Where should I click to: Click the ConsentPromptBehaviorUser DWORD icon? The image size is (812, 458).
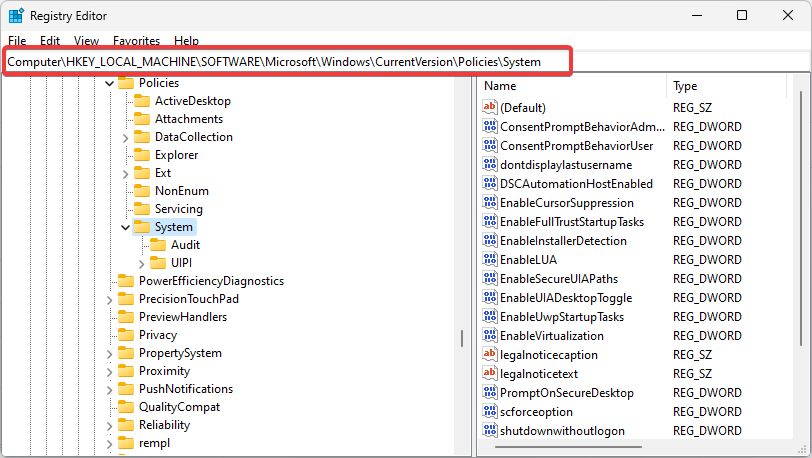tap(489, 146)
